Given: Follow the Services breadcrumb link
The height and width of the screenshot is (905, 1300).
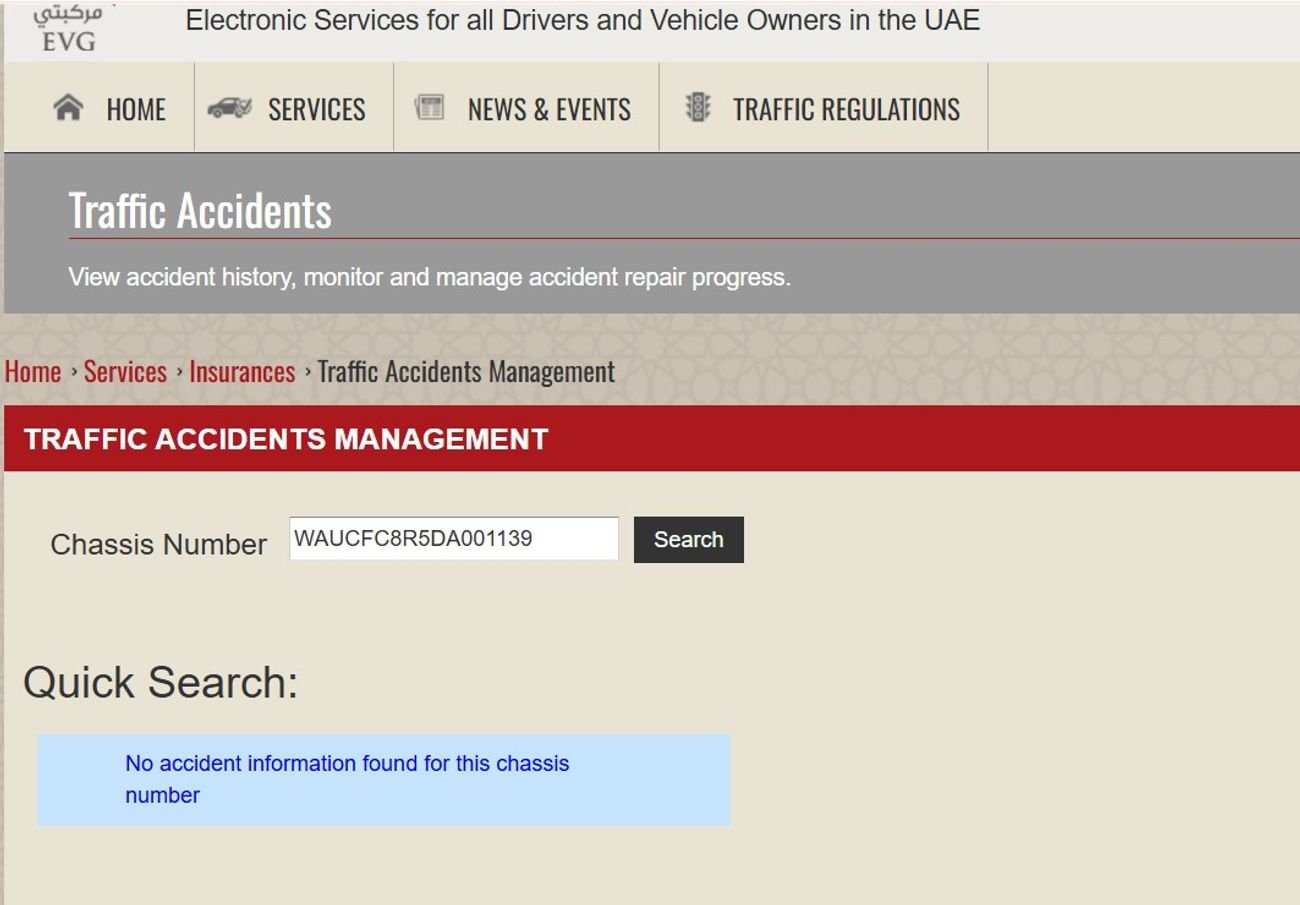Looking at the screenshot, I should point(125,372).
